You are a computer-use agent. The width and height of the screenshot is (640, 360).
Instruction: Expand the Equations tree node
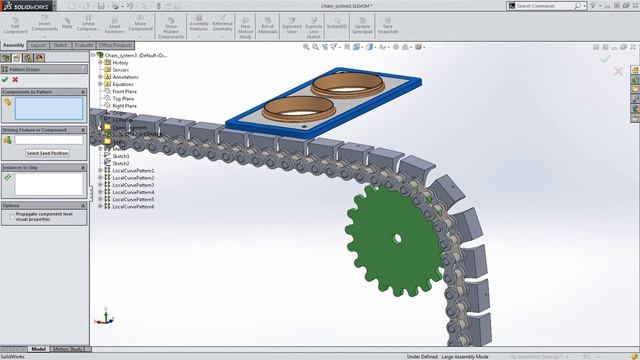(100, 84)
